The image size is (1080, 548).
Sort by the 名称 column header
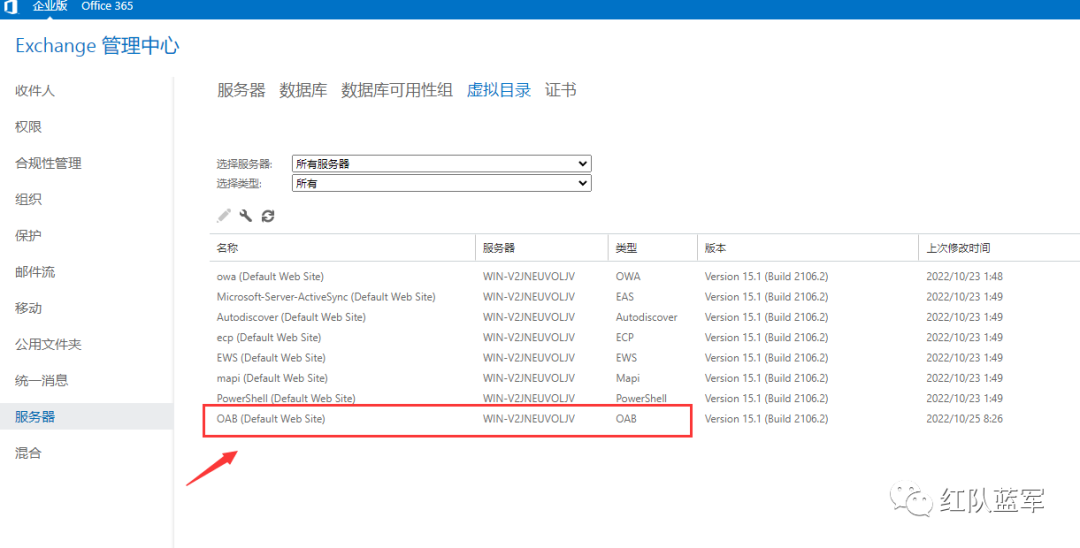342,248
